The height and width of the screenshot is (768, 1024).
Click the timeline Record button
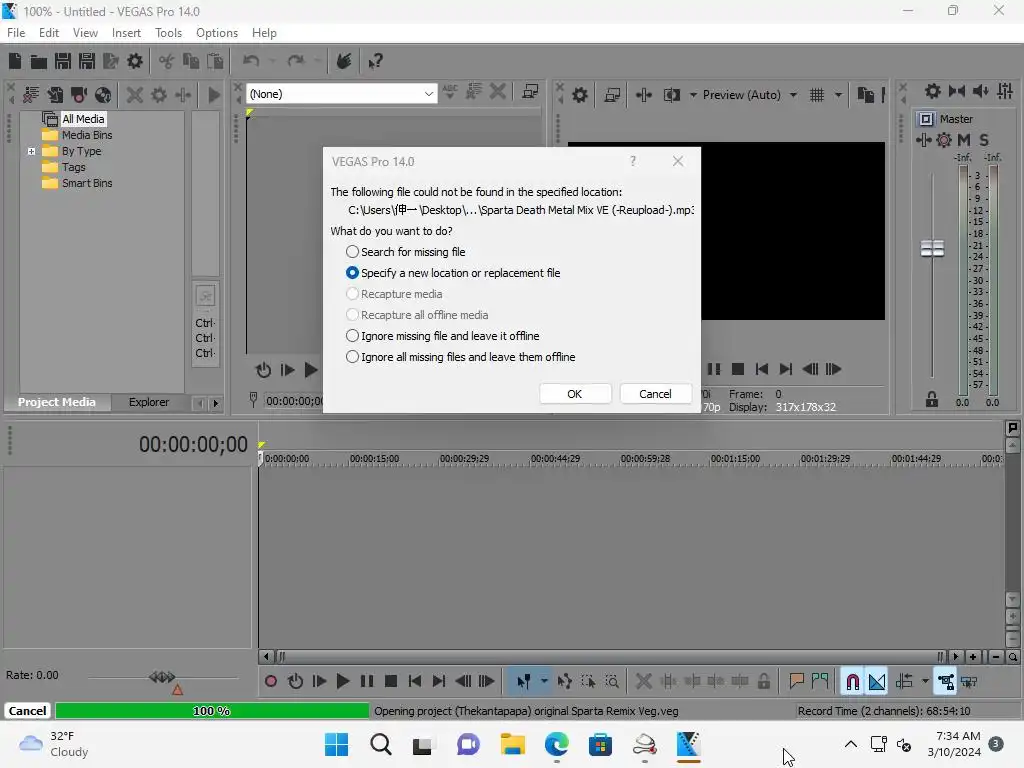tap(270, 681)
